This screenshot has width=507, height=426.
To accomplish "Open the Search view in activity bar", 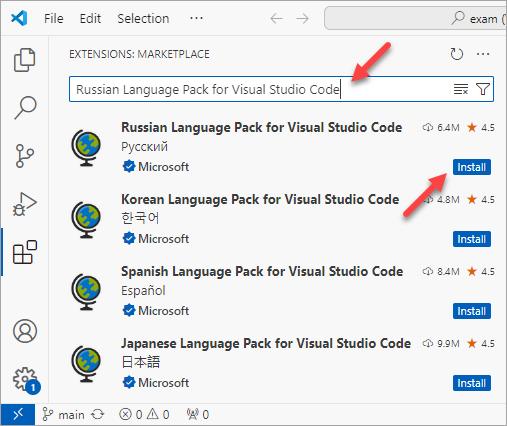I will point(25,108).
